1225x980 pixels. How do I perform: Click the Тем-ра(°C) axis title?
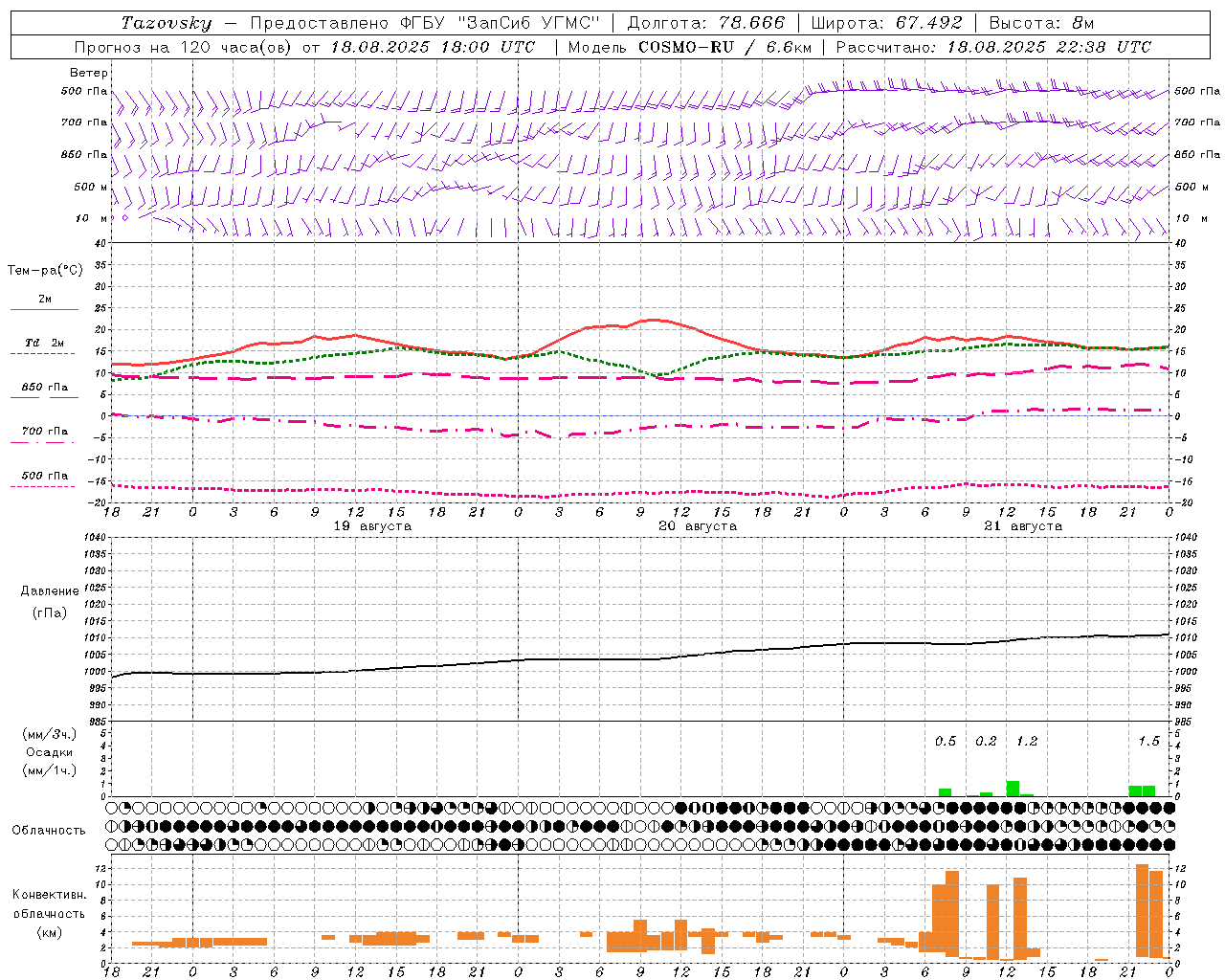pos(45,271)
